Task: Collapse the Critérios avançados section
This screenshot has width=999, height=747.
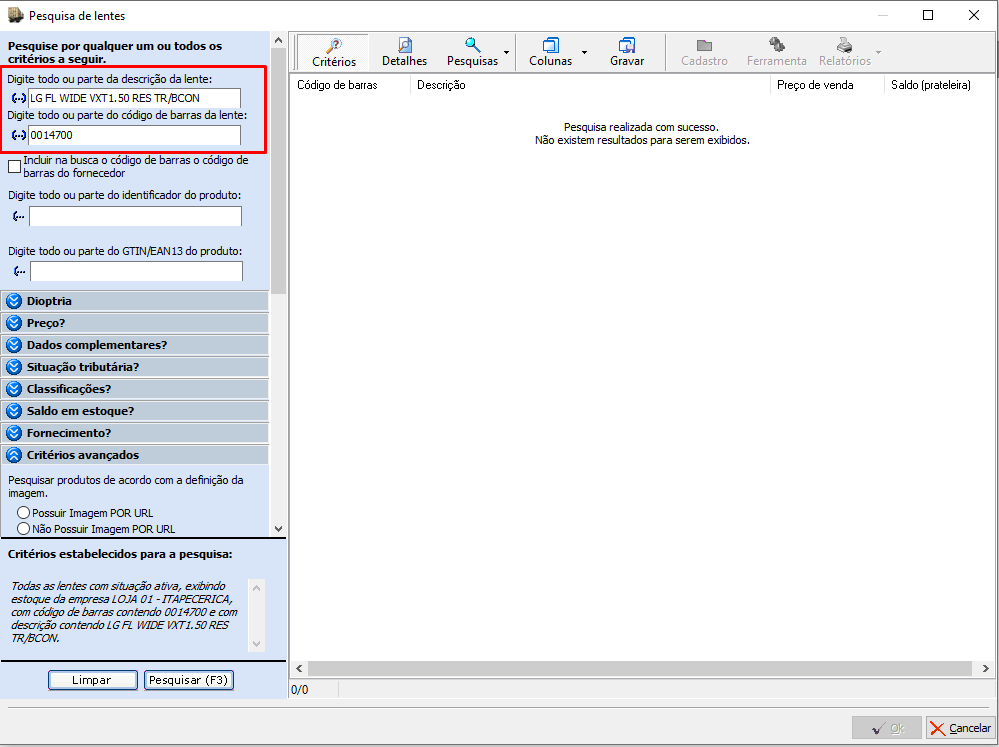Action: click(x=14, y=455)
